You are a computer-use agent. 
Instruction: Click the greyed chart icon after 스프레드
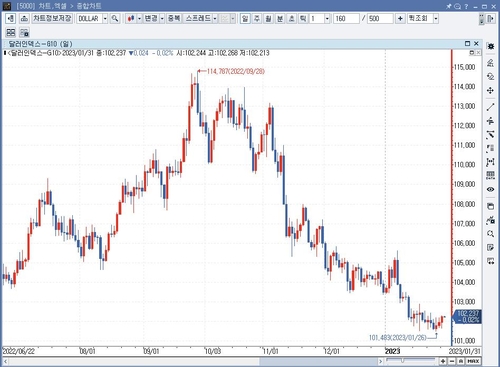click(x=225, y=18)
